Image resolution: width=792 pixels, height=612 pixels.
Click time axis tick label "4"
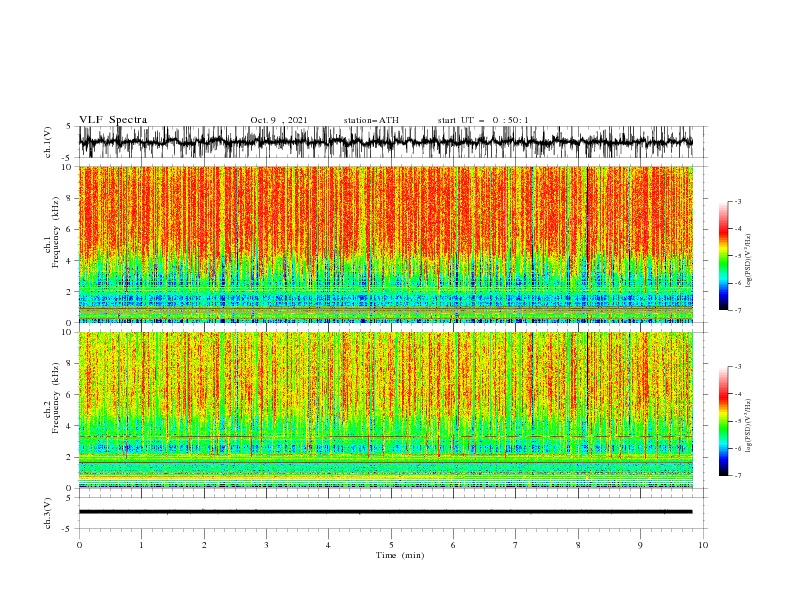328,545
